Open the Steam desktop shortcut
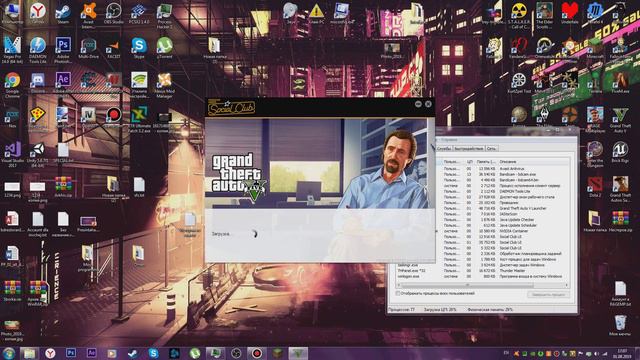The image size is (640, 360). coord(63,12)
